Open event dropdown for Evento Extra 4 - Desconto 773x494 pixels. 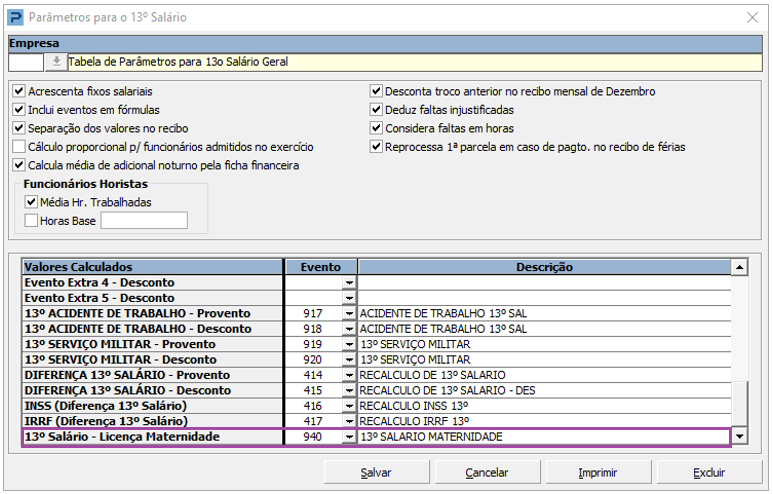(x=349, y=282)
